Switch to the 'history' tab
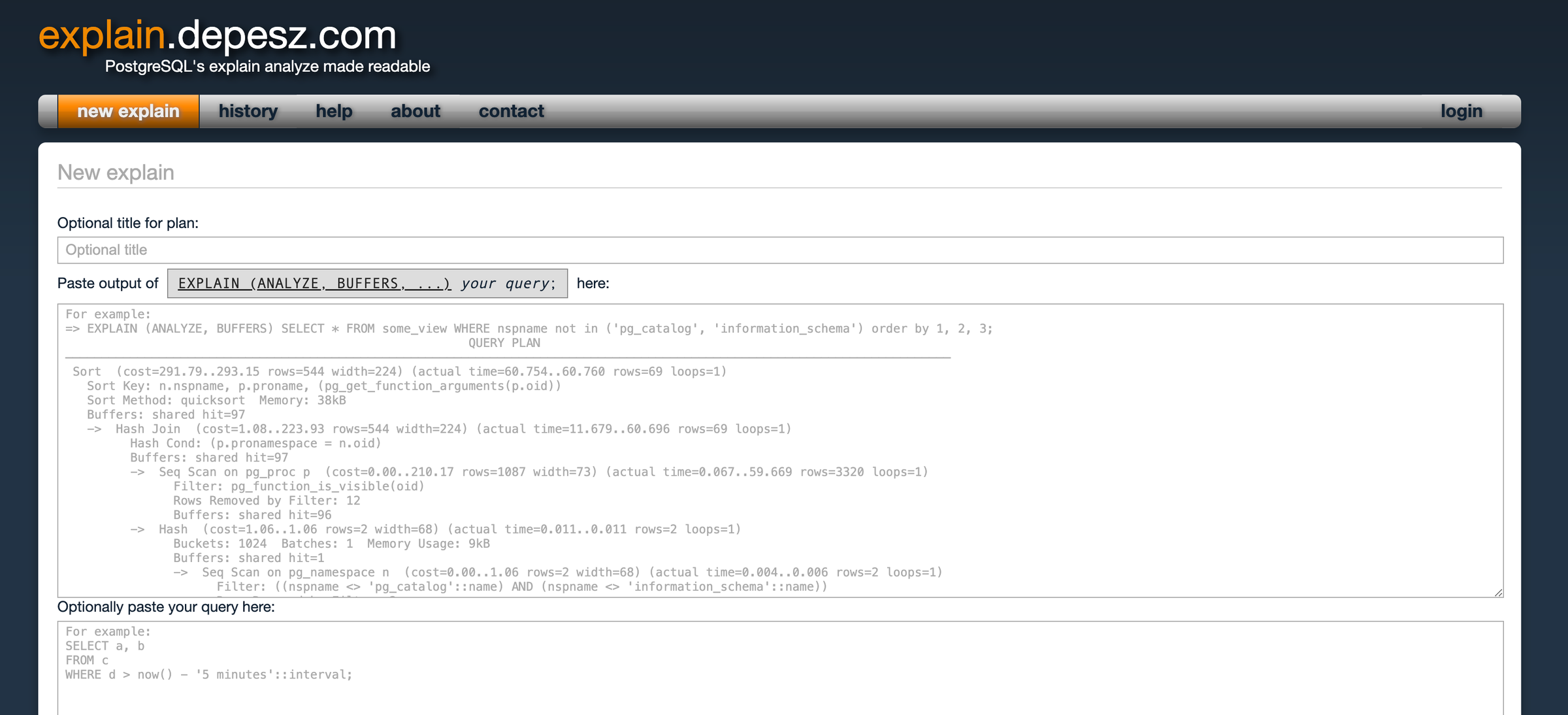The image size is (1568, 715). click(x=248, y=111)
